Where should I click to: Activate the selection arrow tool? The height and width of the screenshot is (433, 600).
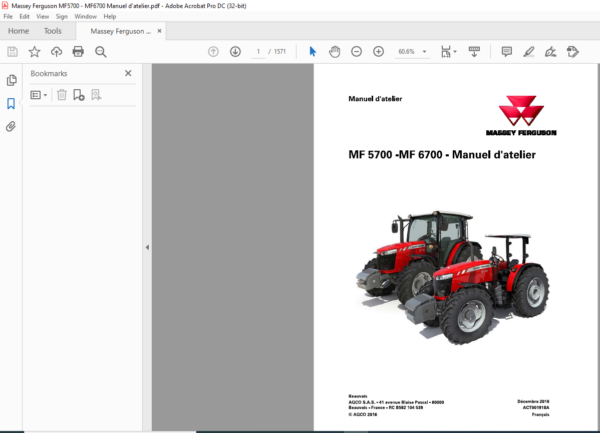[x=313, y=51]
